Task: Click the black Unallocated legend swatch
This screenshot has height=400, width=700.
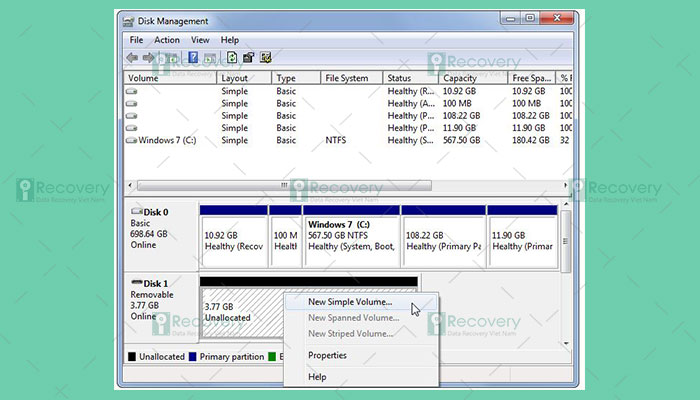Action: [x=132, y=357]
